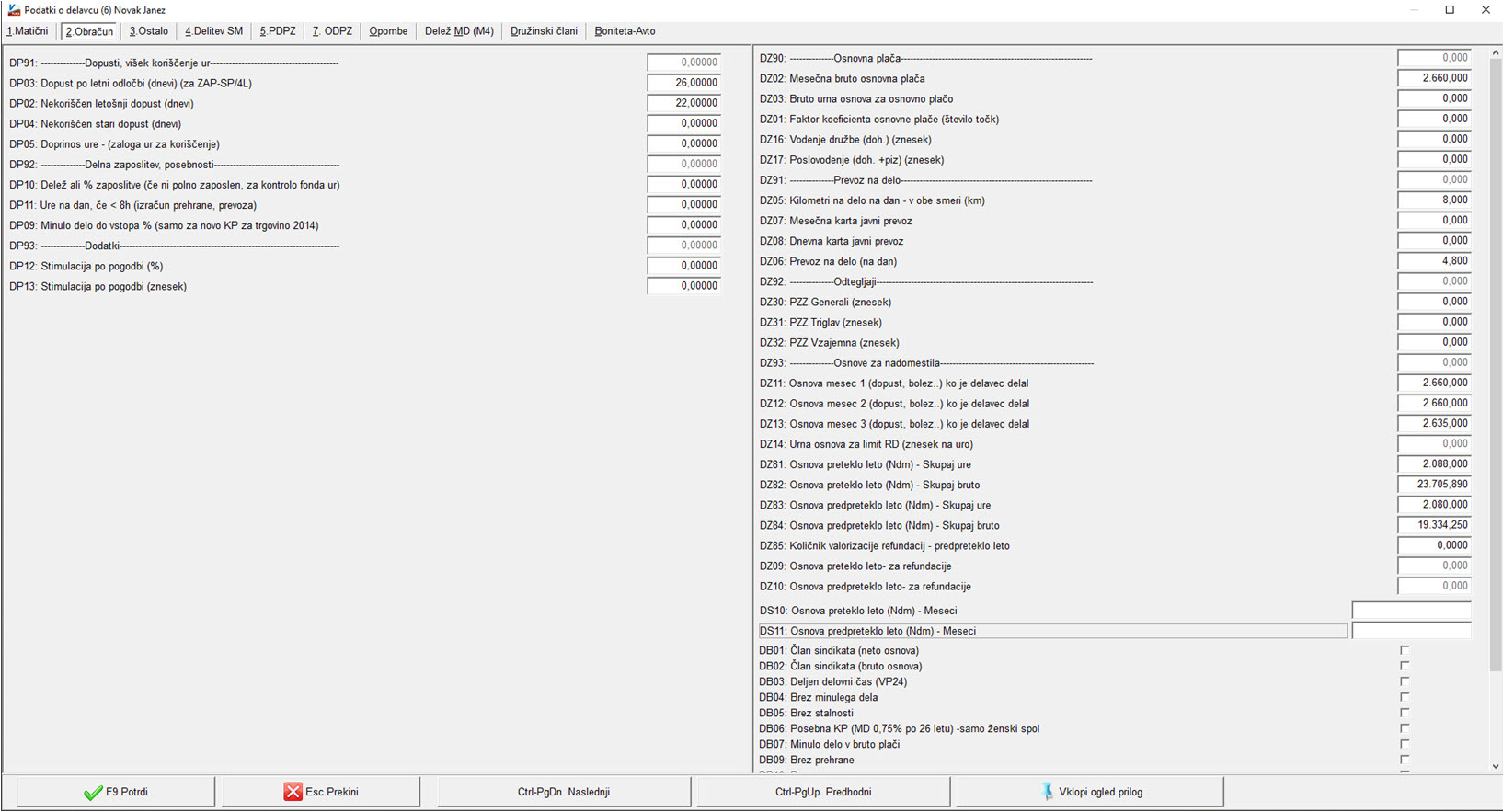This screenshot has height=812, width=1503.
Task: Switch to the 1.Matični tab
Action: pos(28,31)
